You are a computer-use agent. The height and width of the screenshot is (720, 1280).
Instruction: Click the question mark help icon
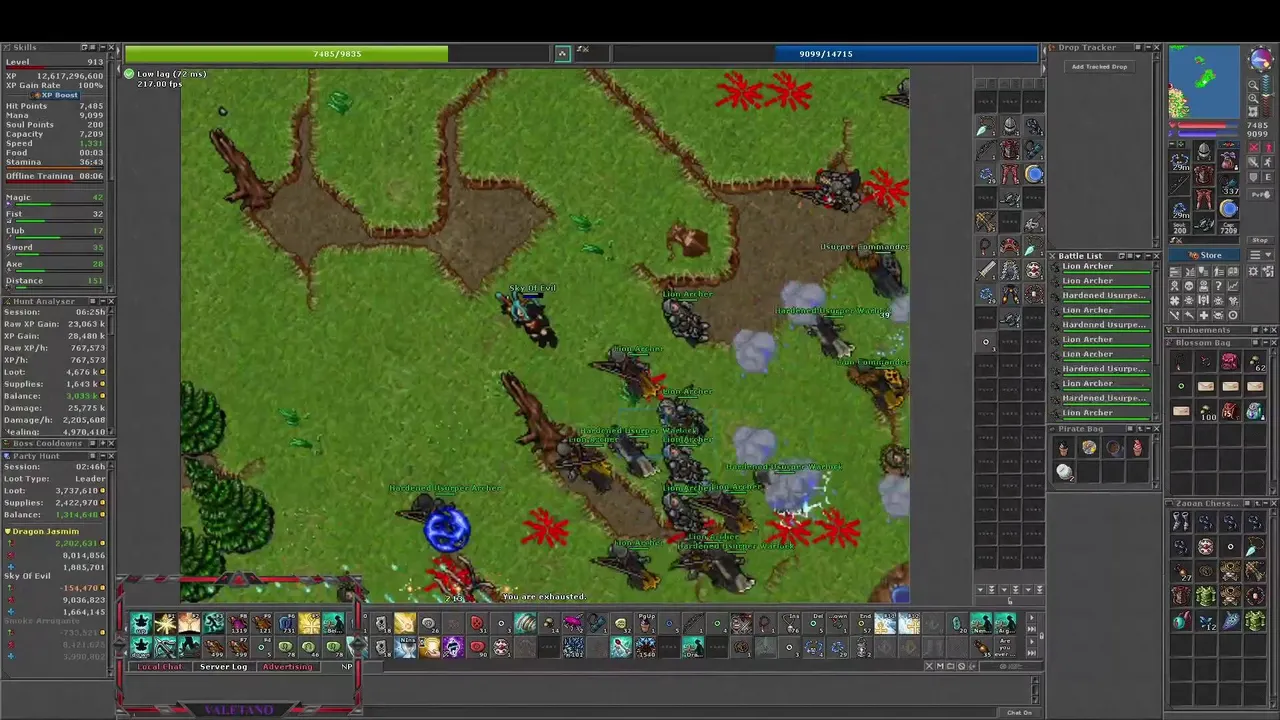pyautogui.click(x=1218, y=285)
